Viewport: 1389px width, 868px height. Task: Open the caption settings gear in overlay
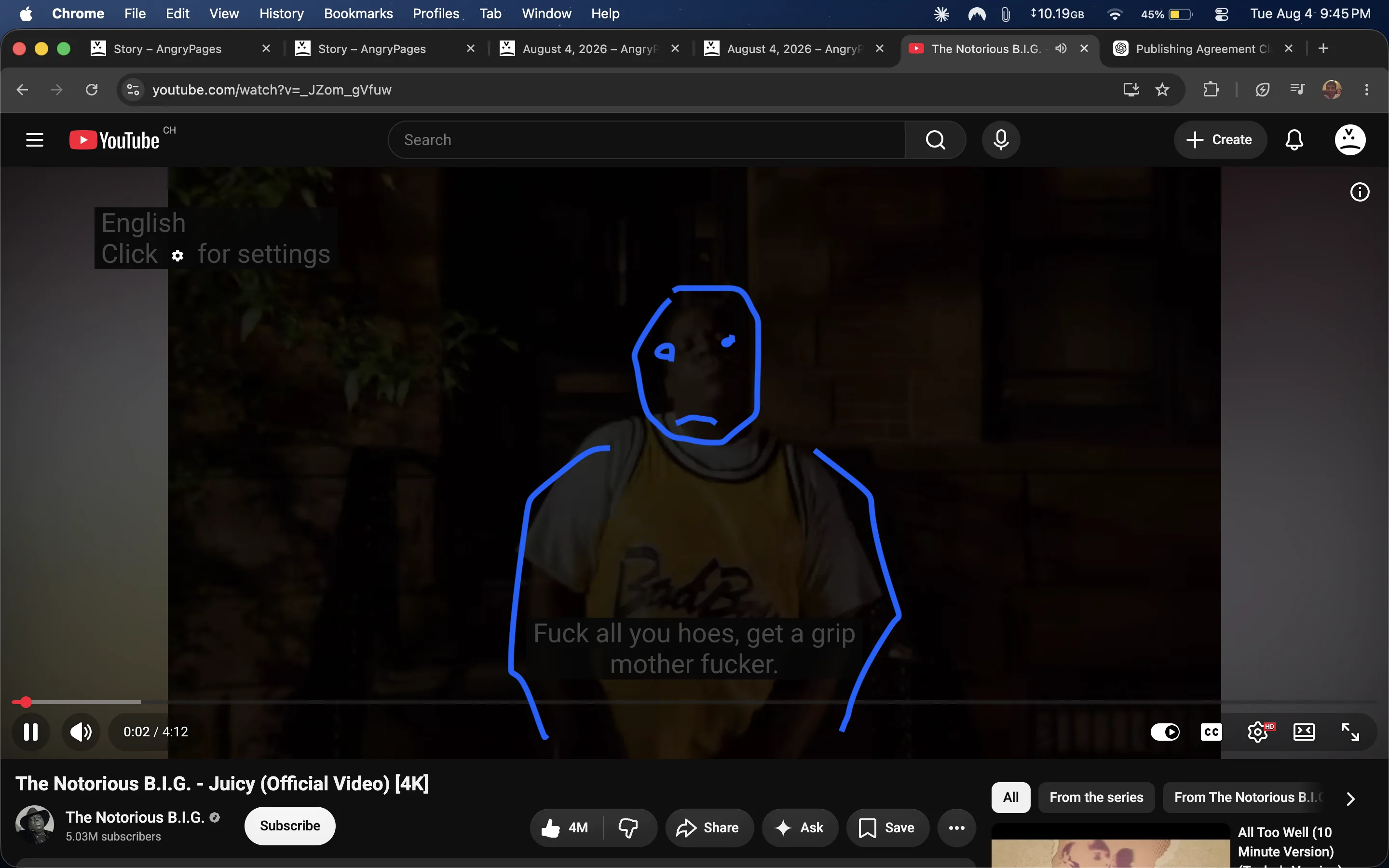177,256
